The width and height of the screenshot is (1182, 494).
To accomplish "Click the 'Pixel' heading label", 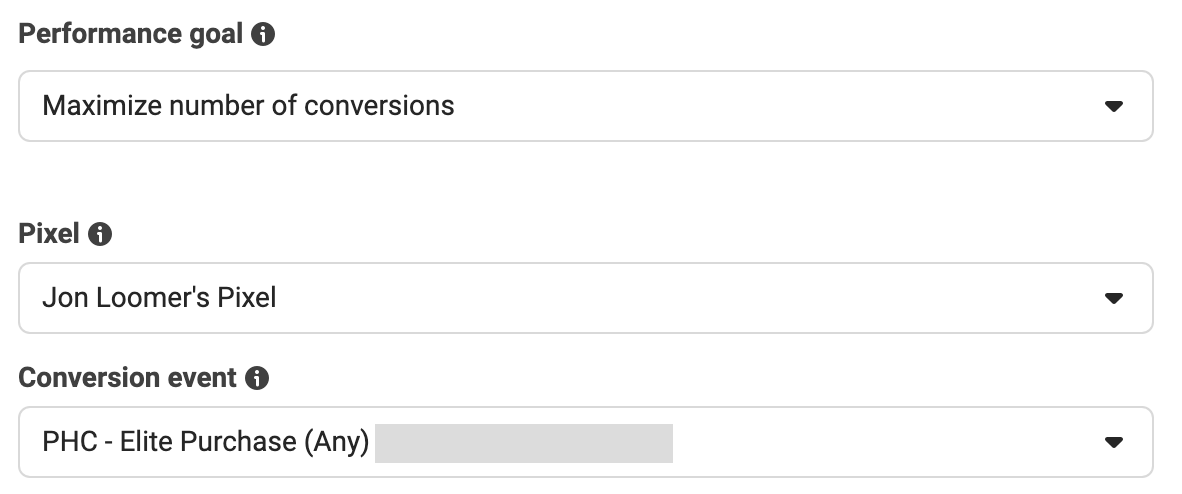I will (x=49, y=234).
